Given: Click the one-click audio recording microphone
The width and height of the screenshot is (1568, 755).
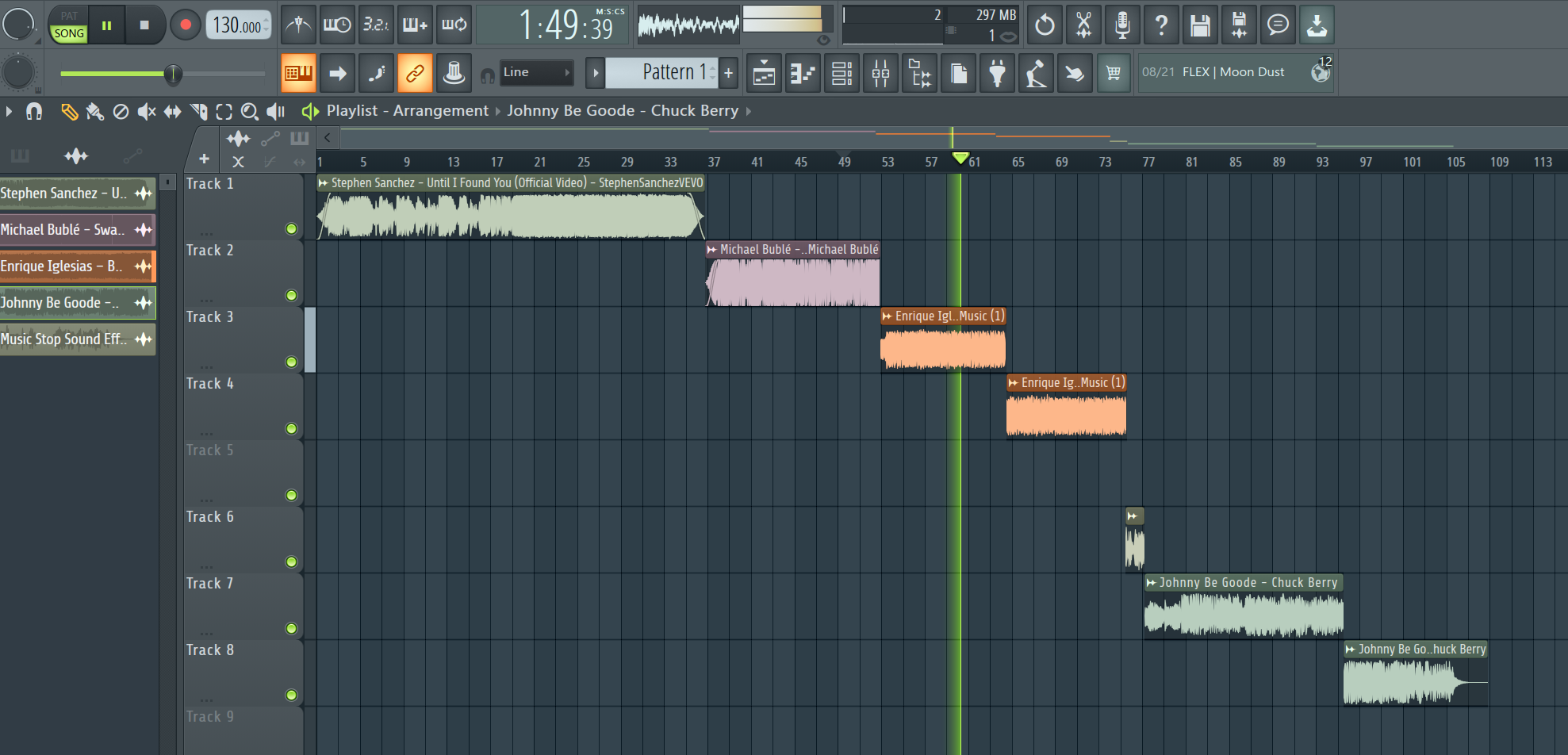Looking at the screenshot, I should click(x=1122, y=25).
